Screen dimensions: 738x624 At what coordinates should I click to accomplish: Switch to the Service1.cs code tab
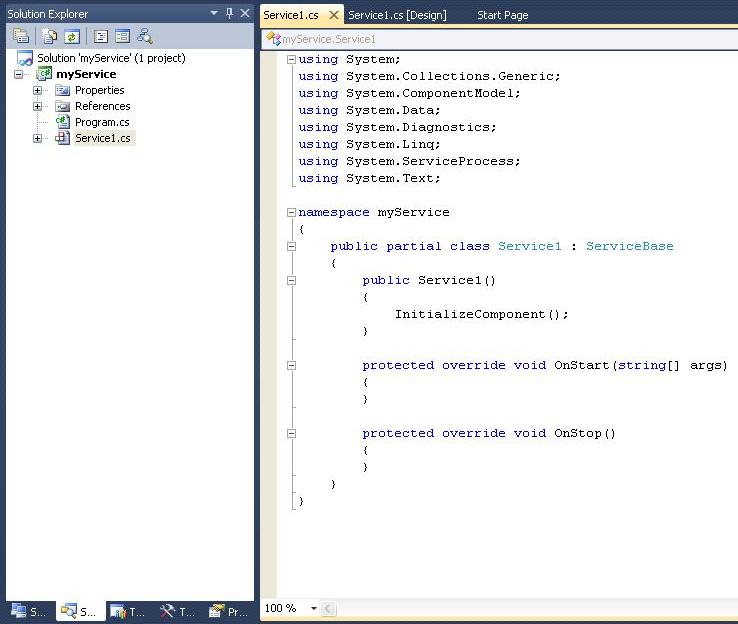(x=291, y=15)
